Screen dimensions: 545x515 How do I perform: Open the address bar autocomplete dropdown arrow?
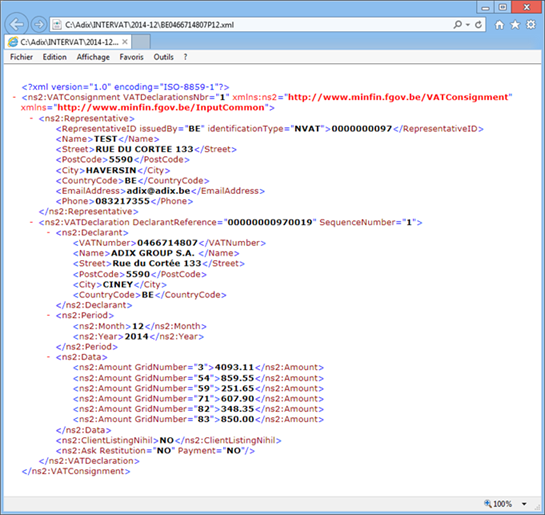point(467,25)
